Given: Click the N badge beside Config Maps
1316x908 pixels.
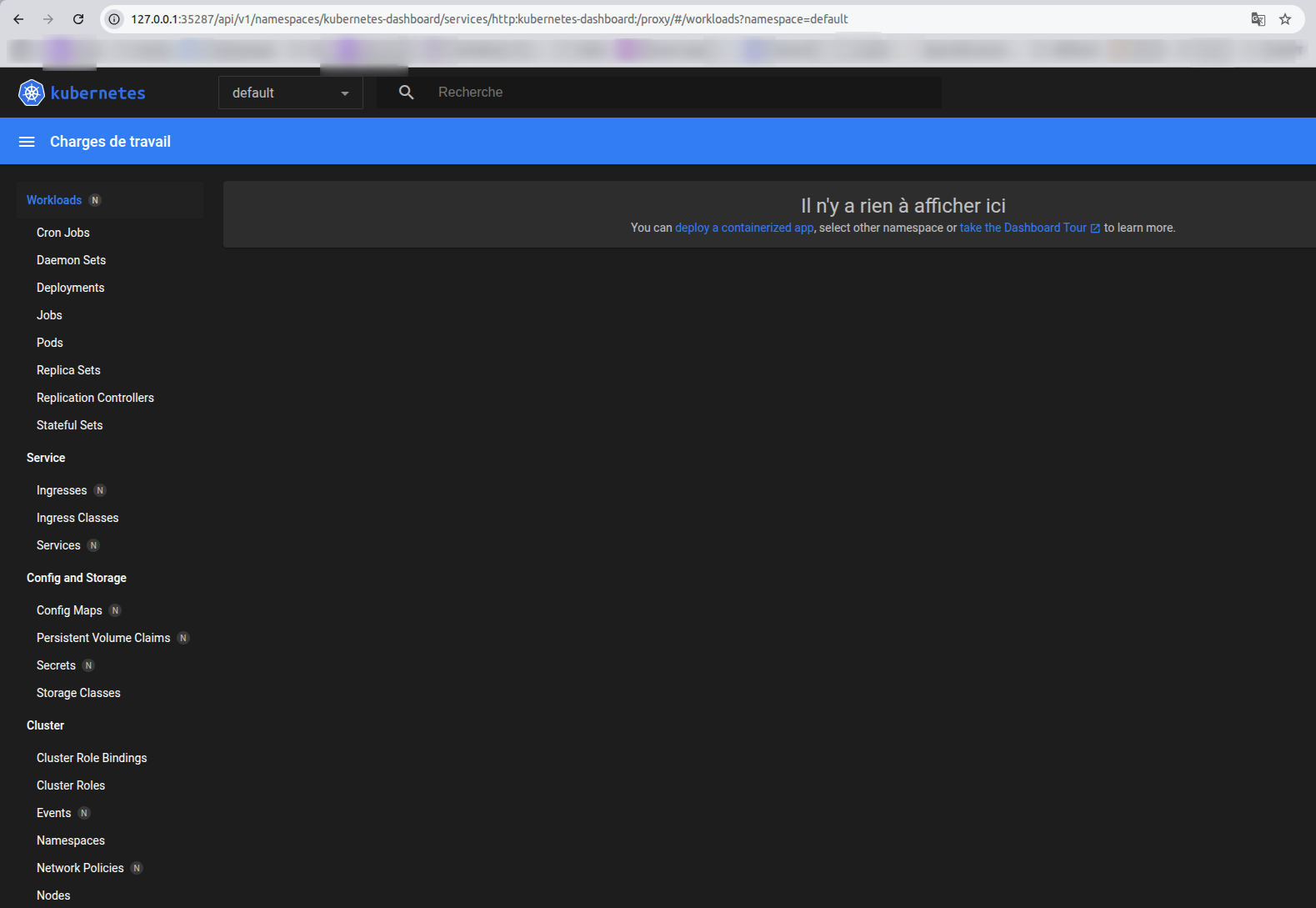Looking at the screenshot, I should click(115, 610).
